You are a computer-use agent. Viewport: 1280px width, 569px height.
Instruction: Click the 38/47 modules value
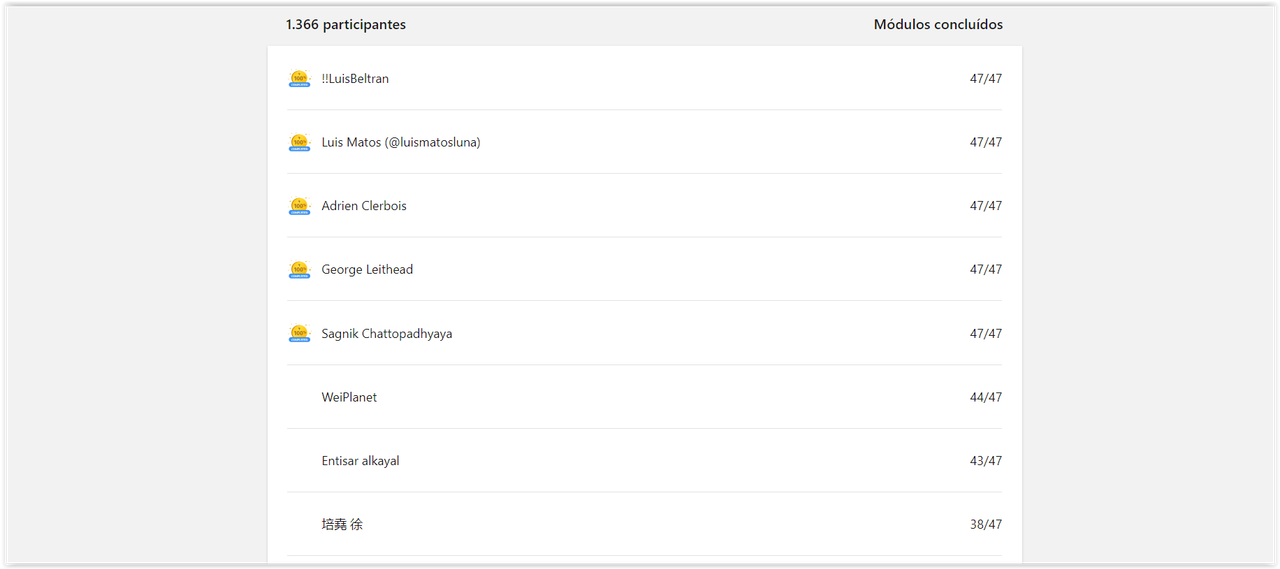985,524
